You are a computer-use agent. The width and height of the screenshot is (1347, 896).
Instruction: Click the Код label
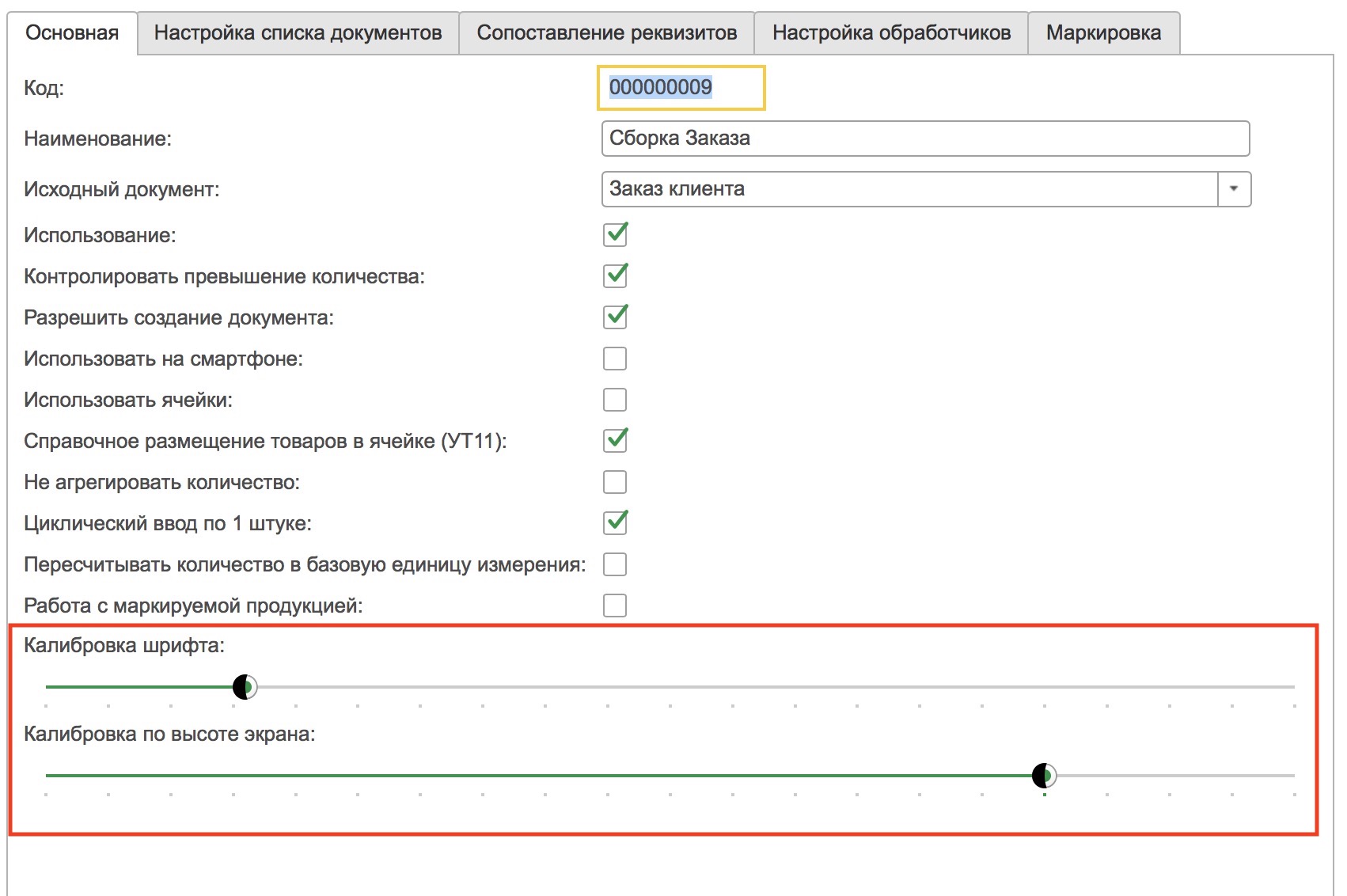pyautogui.click(x=44, y=88)
